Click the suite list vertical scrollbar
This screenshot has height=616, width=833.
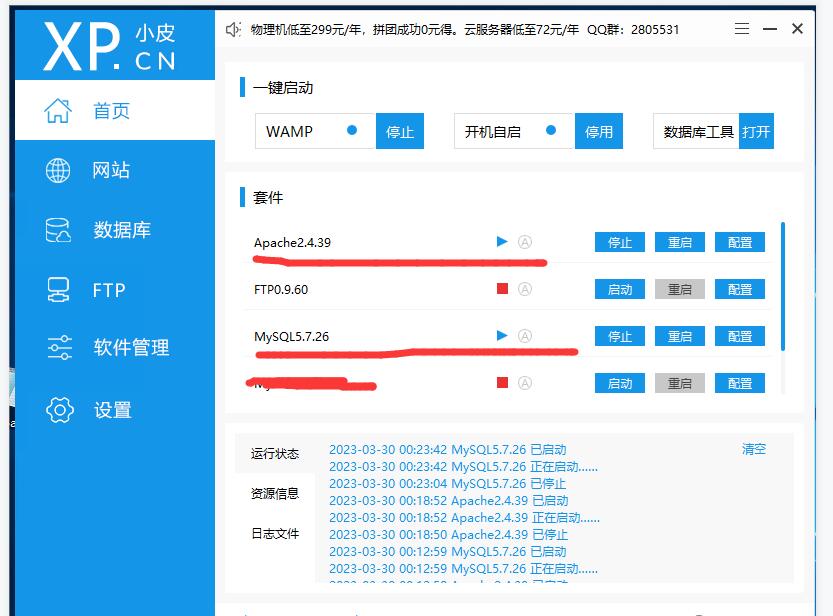pyautogui.click(x=783, y=287)
